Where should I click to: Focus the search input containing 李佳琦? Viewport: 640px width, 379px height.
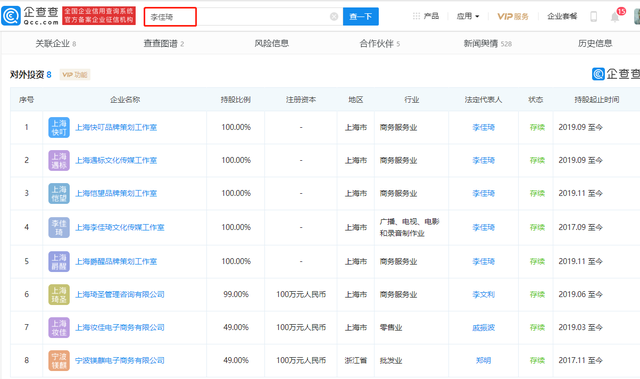[243, 17]
